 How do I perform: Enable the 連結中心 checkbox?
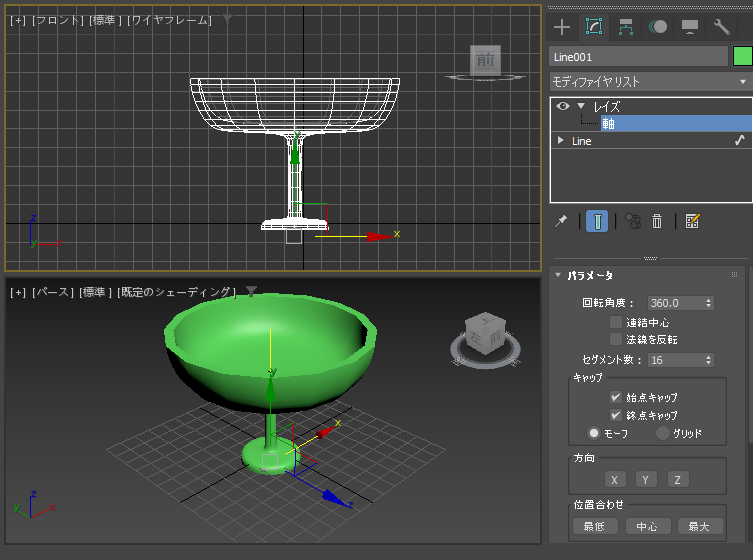tap(616, 322)
